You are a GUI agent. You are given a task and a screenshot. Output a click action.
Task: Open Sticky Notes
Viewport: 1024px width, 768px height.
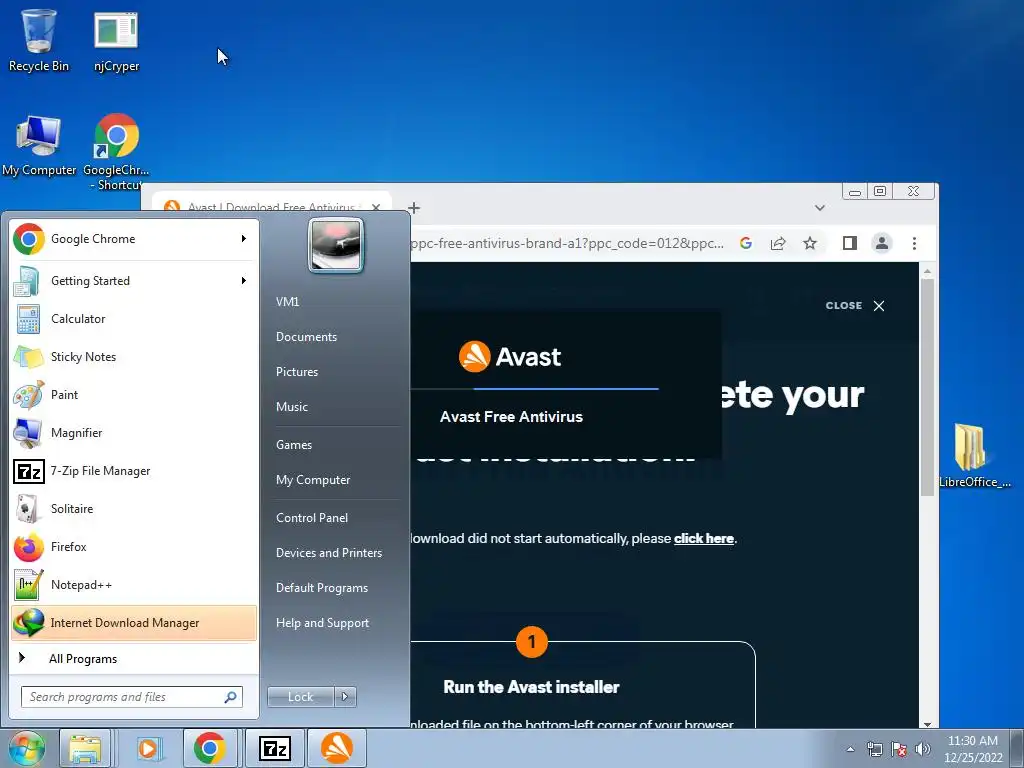pos(134,357)
